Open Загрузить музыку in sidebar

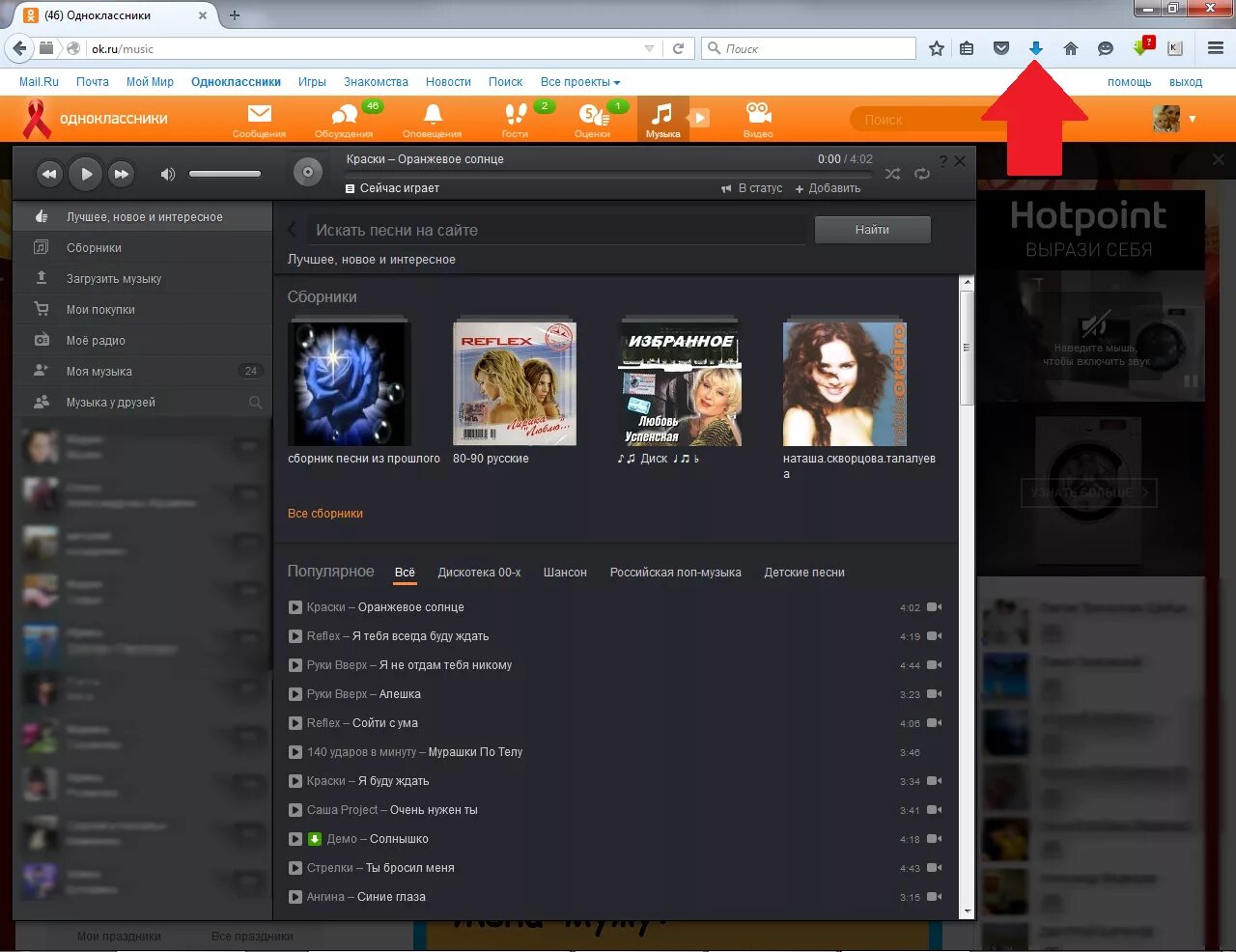point(143,279)
